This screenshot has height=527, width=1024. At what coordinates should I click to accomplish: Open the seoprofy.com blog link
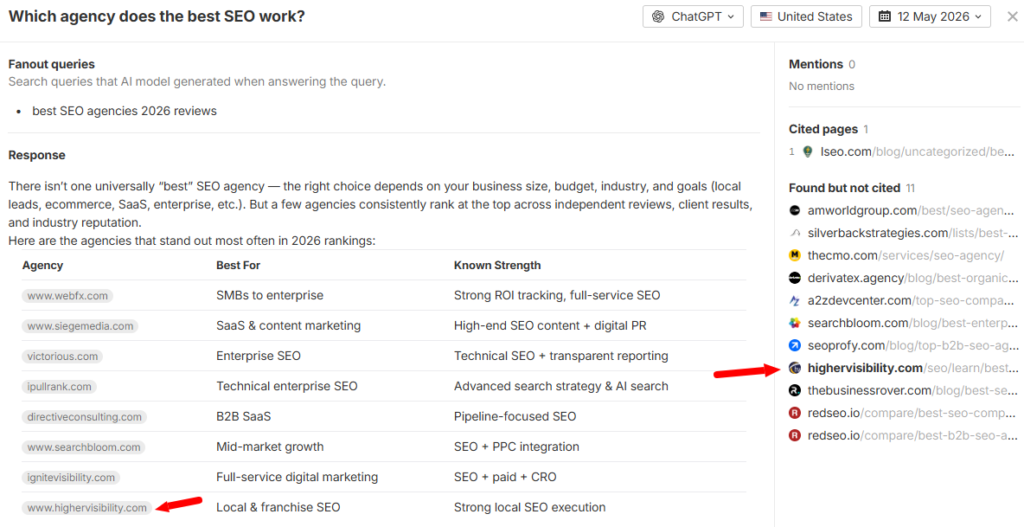click(911, 345)
